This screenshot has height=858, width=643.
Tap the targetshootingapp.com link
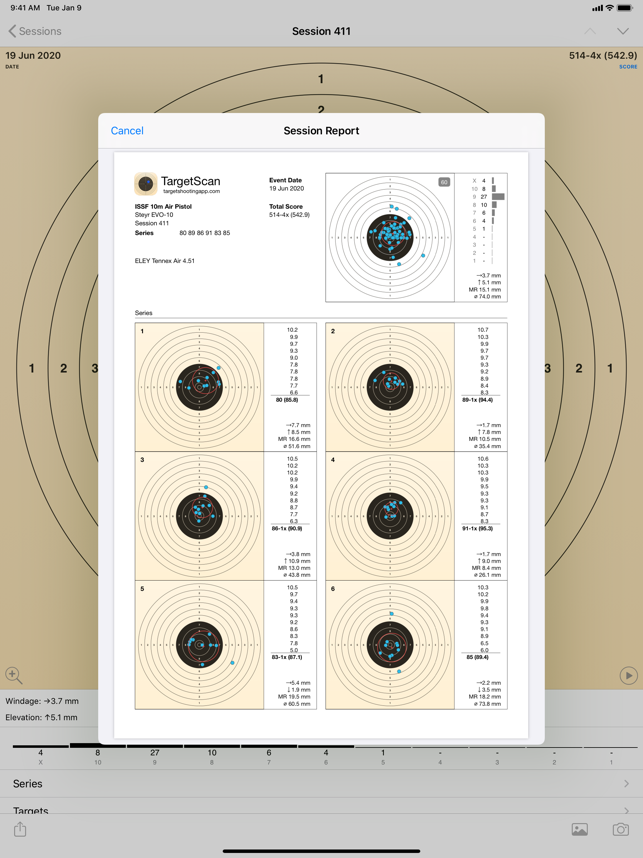(x=192, y=192)
